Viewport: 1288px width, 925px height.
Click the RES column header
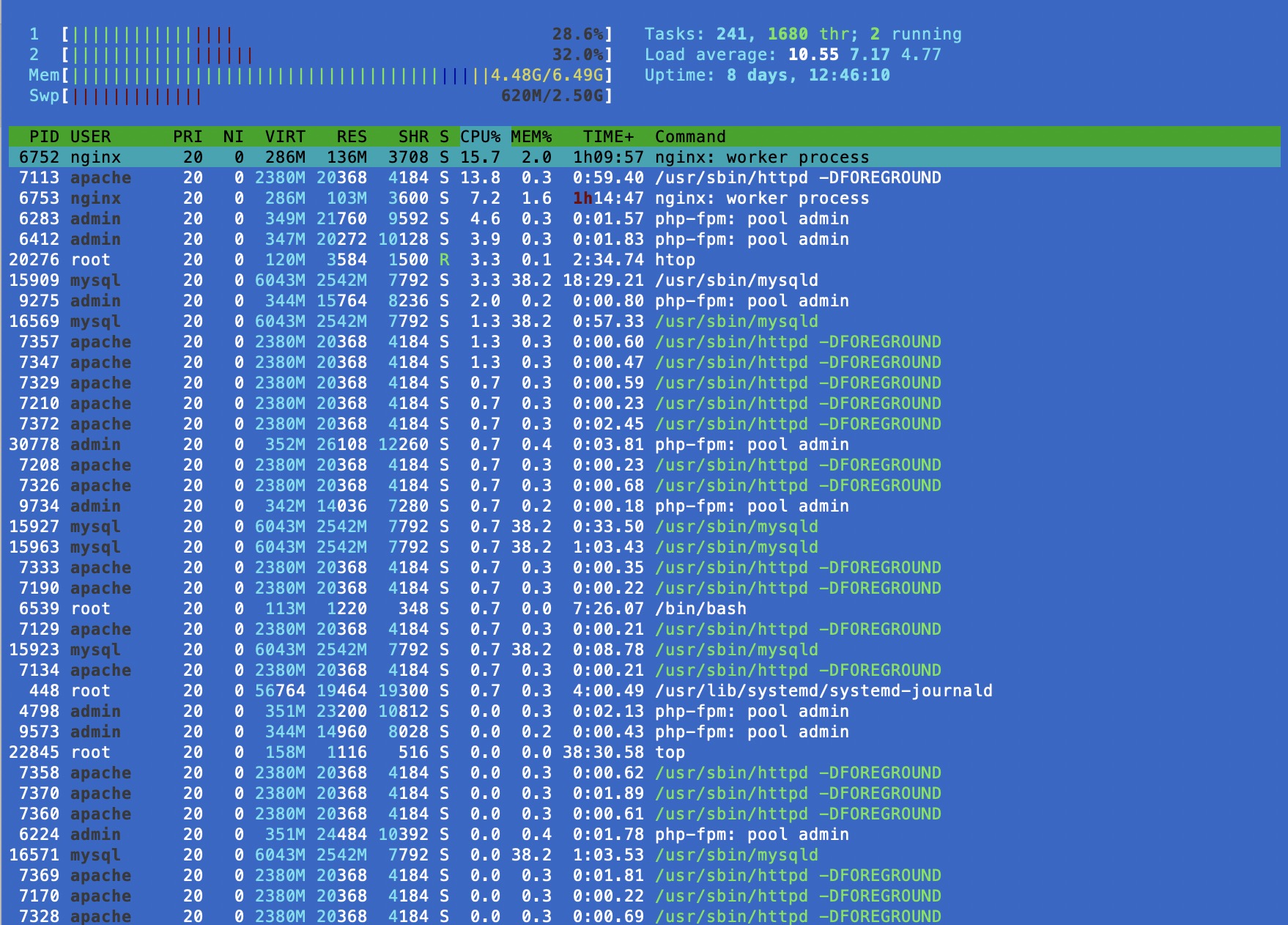point(352,137)
